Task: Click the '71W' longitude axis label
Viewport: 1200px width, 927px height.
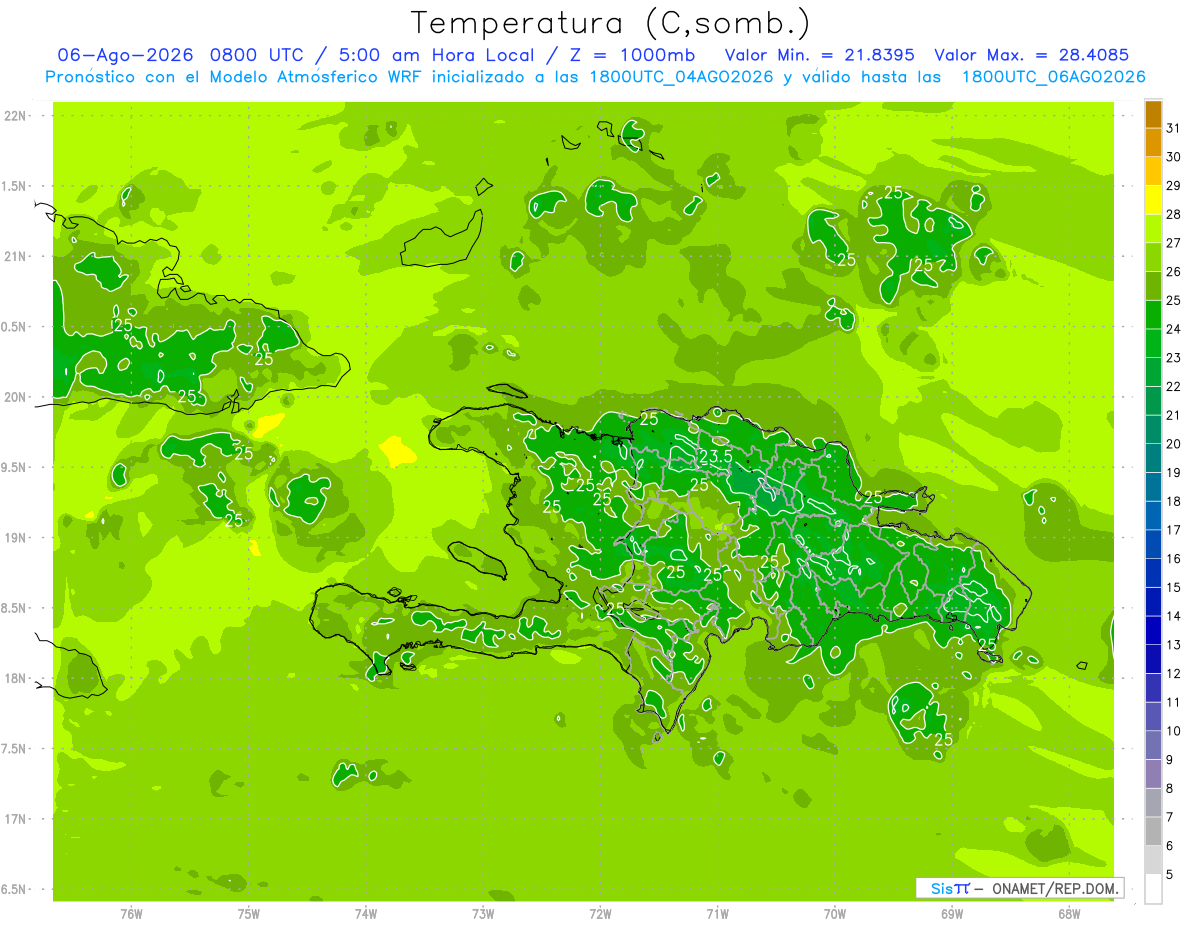Action: (717, 913)
